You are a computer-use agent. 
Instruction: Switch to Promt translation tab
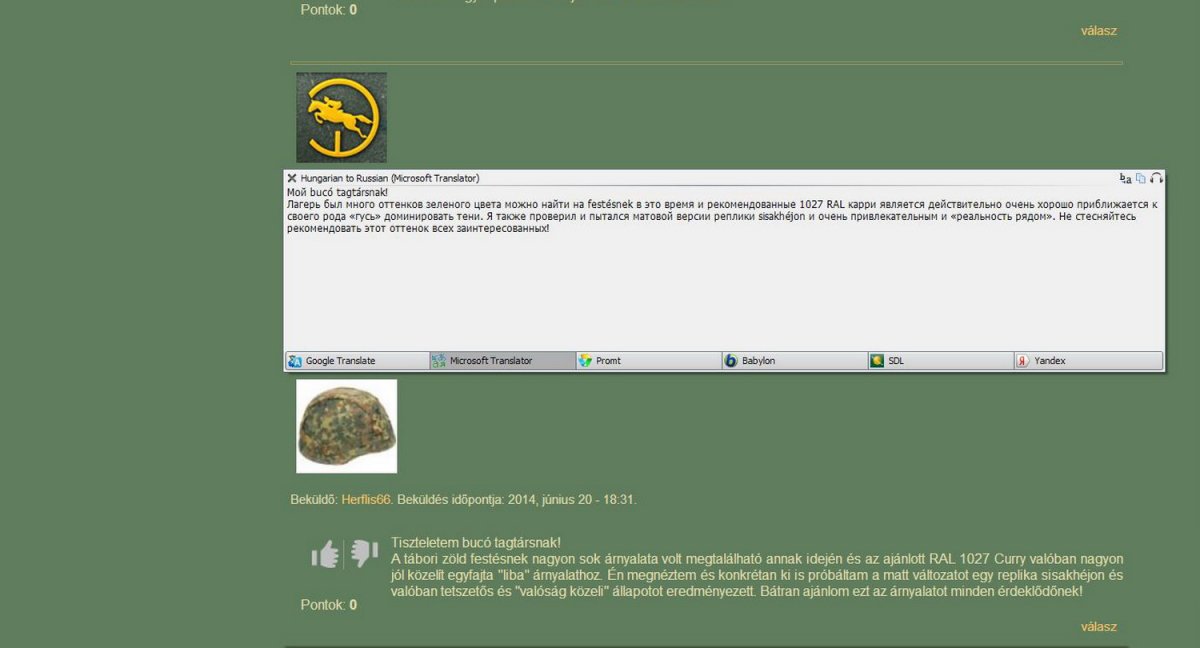(648, 360)
